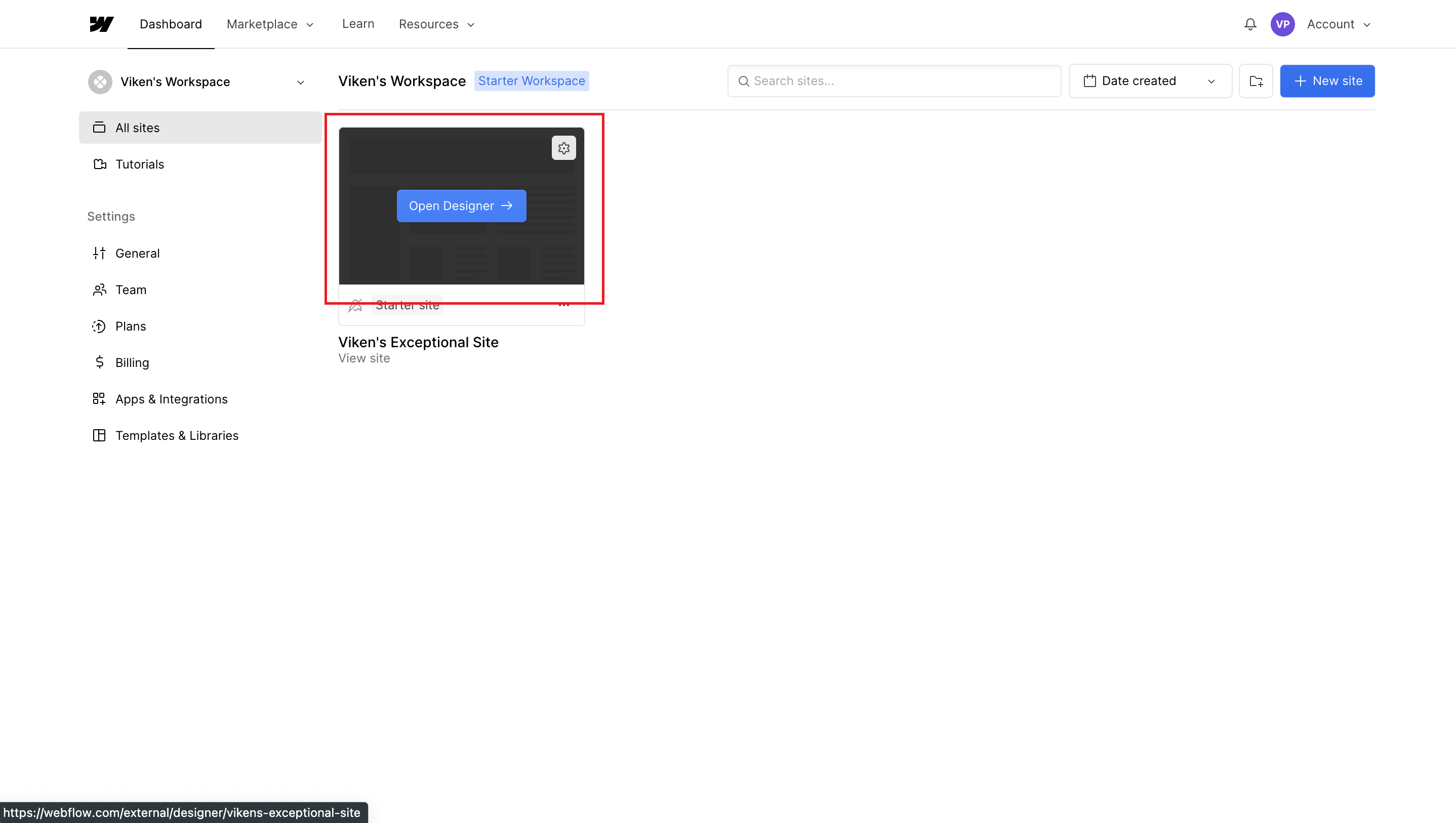Open the Date created sort dropdown
This screenshot has width=1456, height=823.
pos(1150,81)
